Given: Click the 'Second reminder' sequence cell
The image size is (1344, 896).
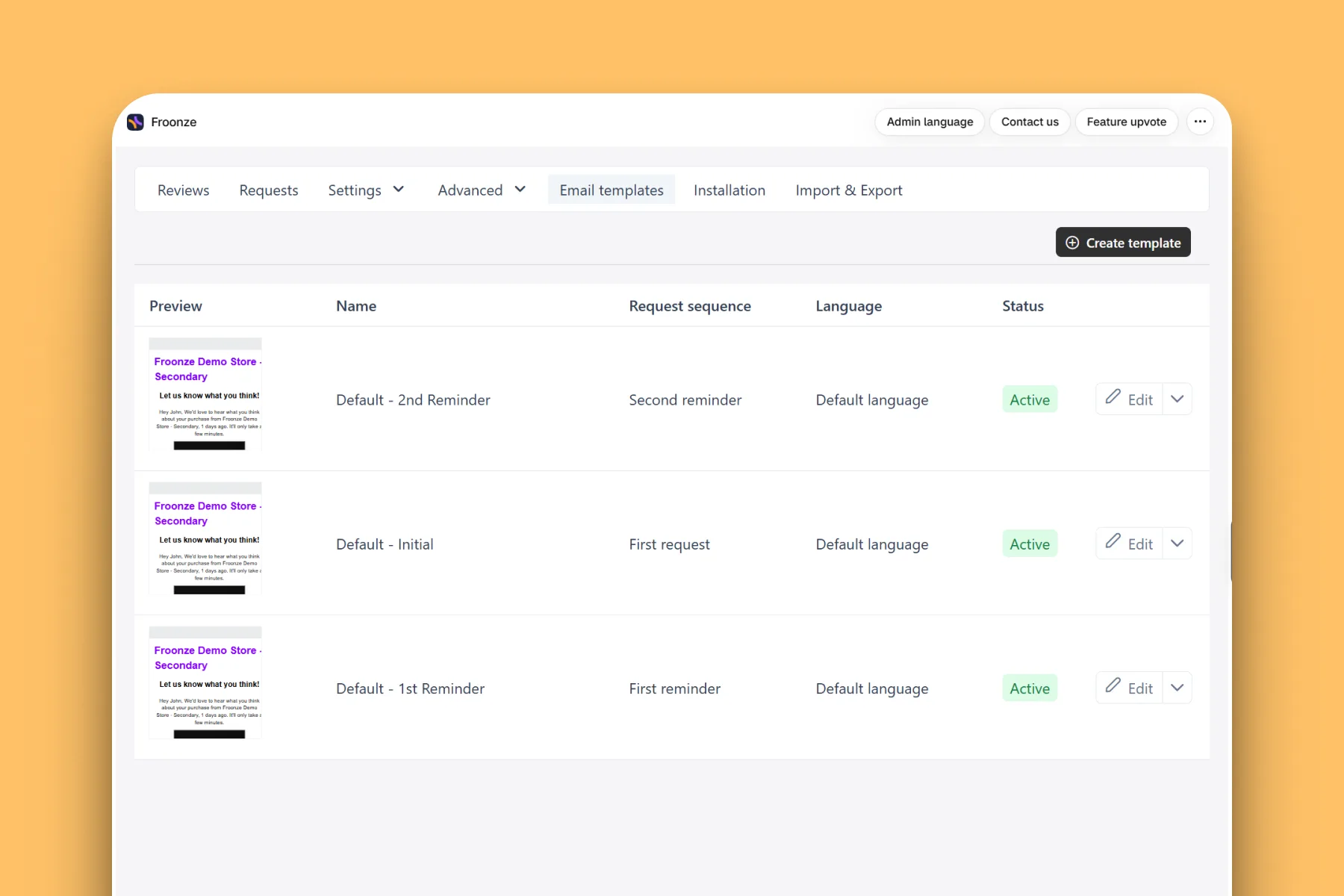Looking at the screenshot, I should tap(685, 399).
